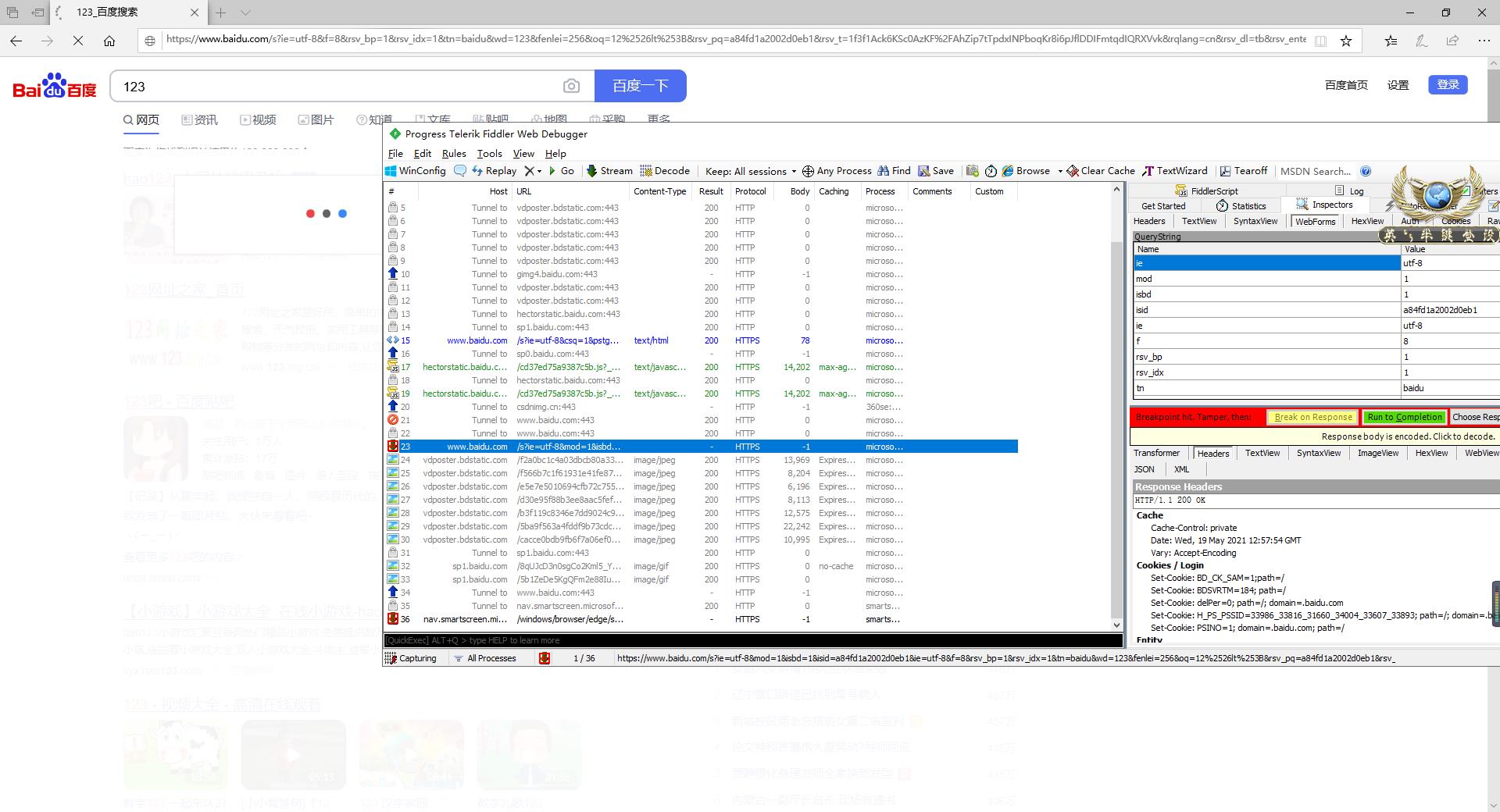Toggle Stream mode in Fiddler toolbar

609,171
